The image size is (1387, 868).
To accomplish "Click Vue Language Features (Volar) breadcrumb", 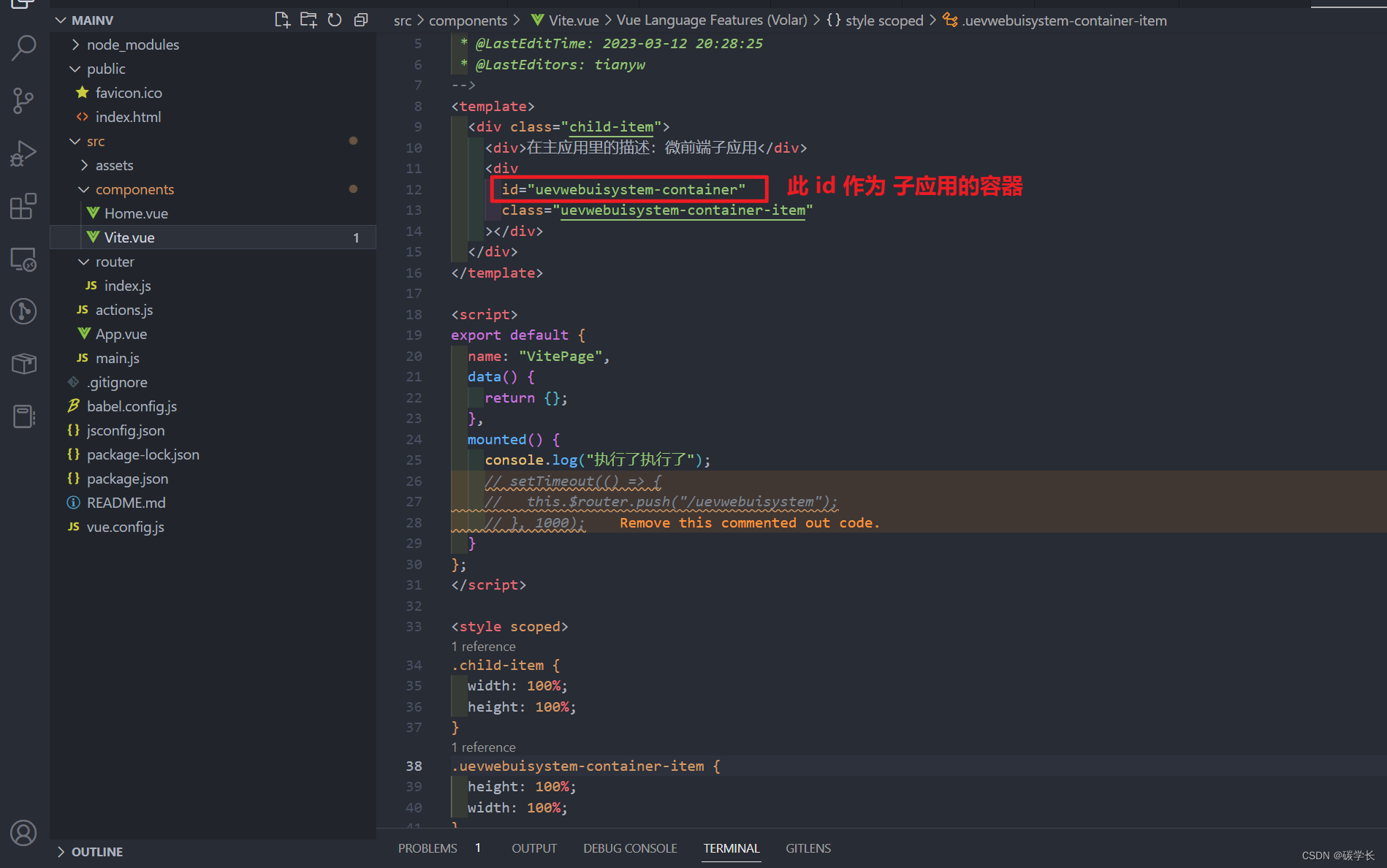I will click(x=712, y=20).
